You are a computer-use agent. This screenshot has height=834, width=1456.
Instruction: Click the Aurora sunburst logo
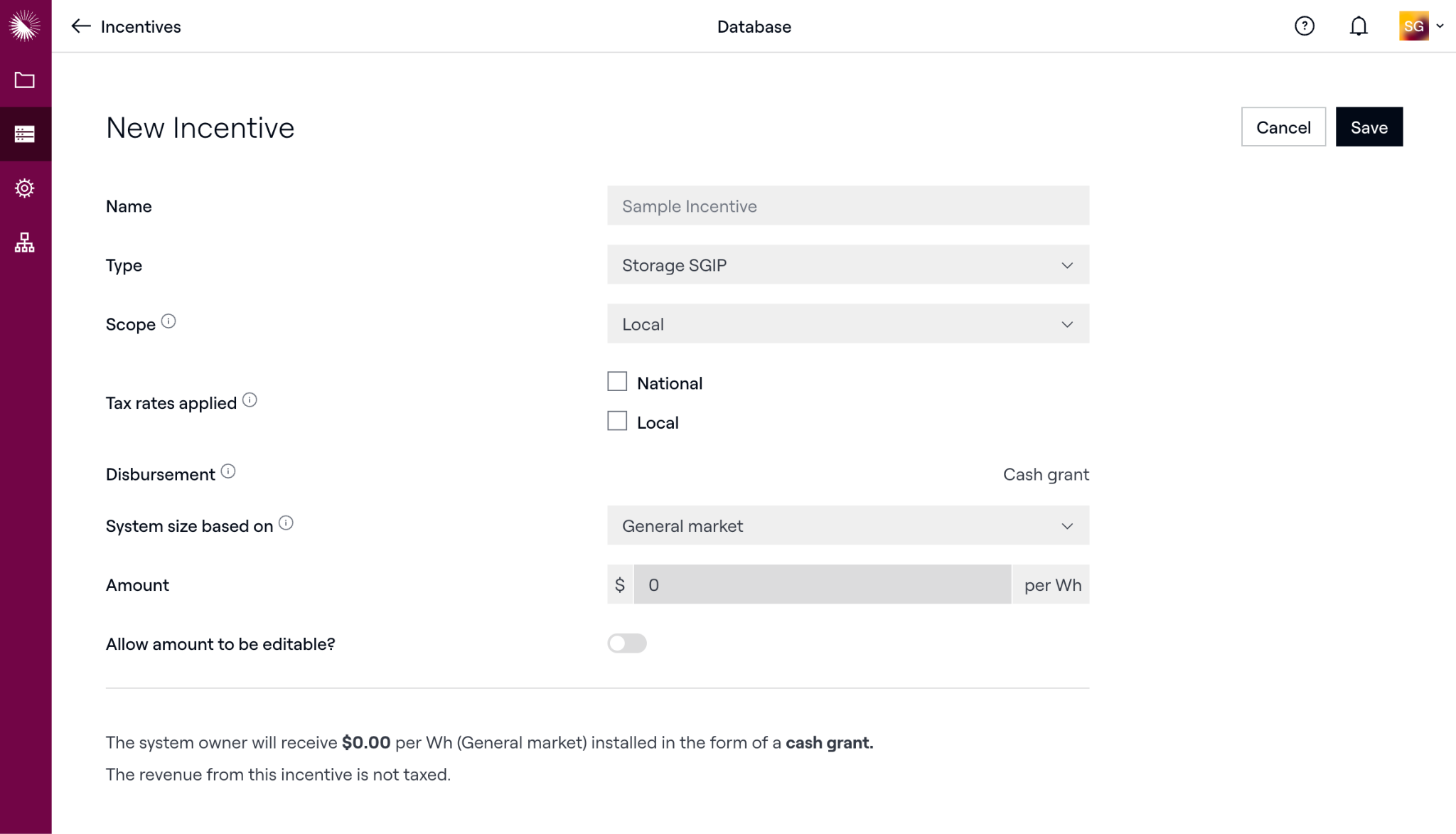(x=25, y=26)
